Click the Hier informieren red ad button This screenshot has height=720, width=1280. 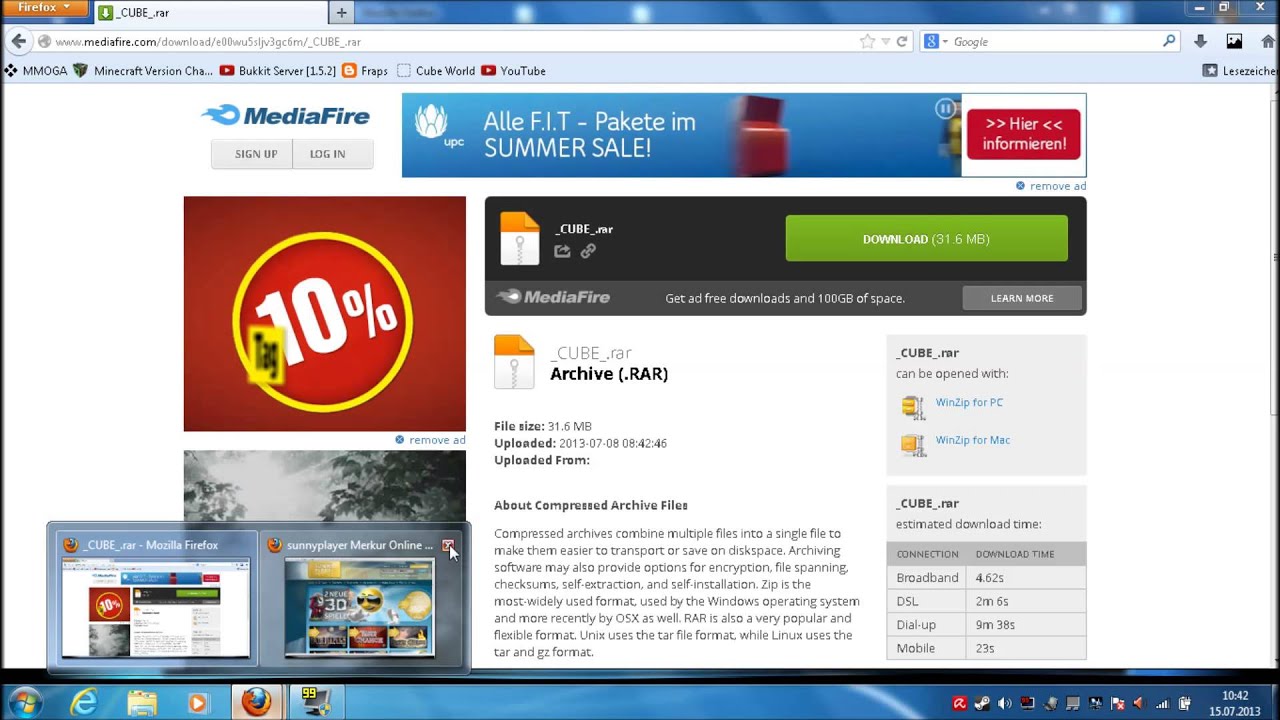click(x=1023, y=134)
